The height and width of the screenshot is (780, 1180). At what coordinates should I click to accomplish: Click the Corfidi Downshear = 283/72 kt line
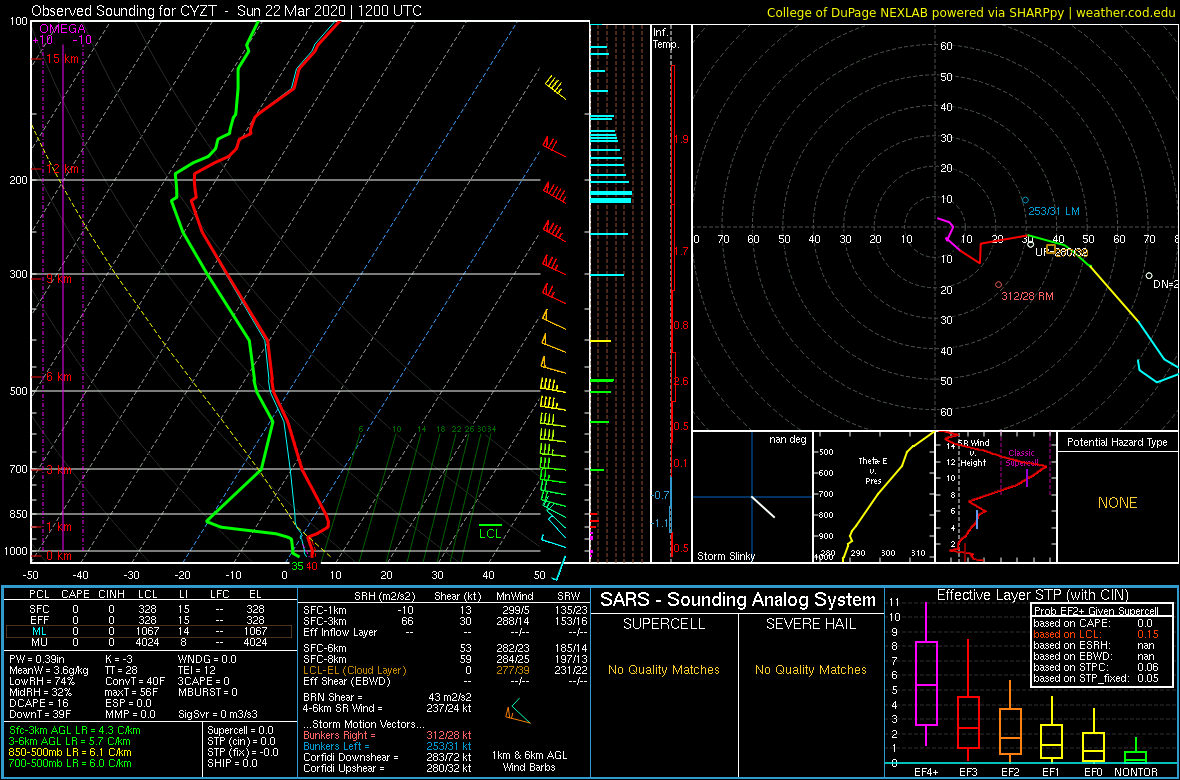coord(387,757)
